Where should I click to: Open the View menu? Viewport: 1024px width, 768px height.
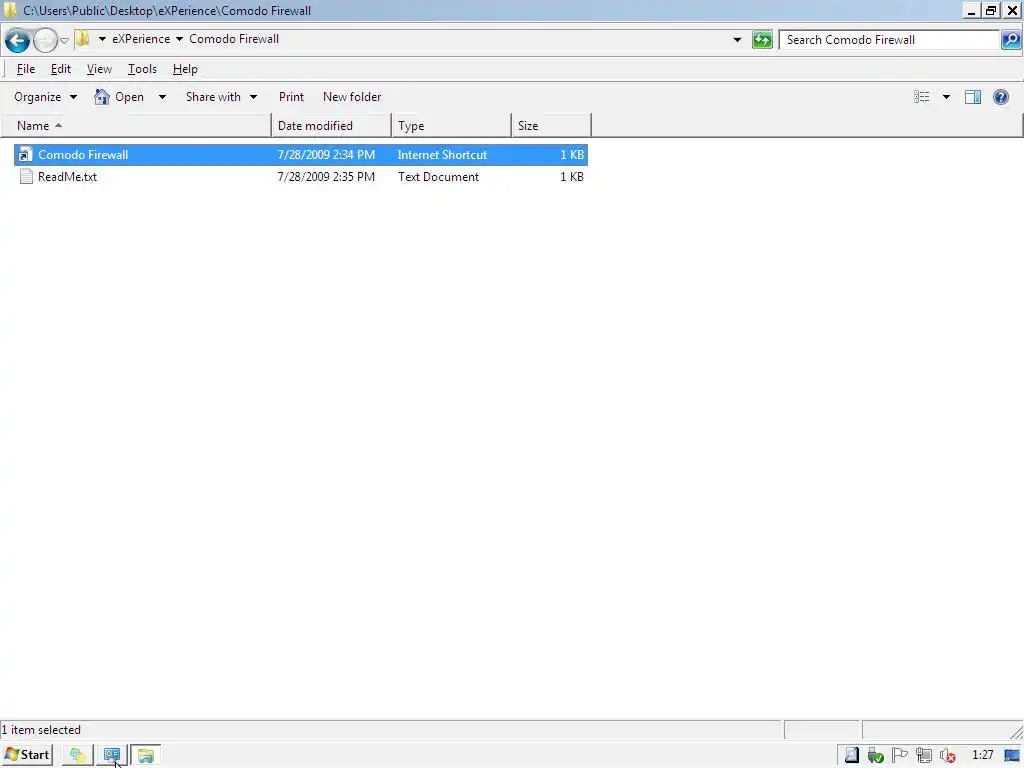99,69
